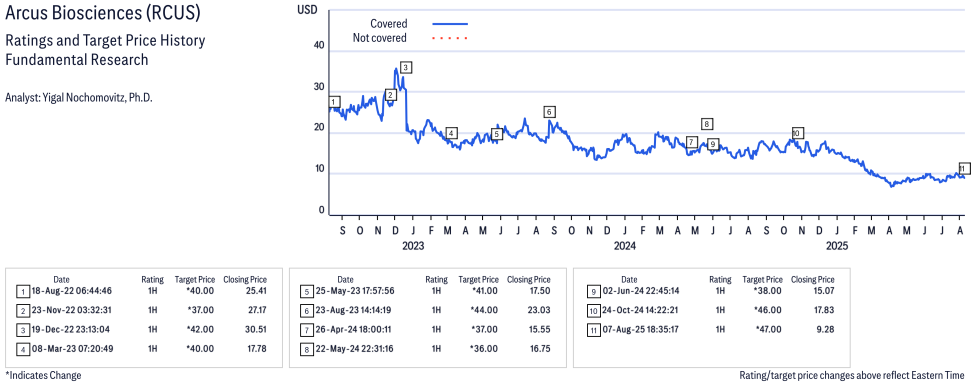
Task: Select chart marker 4 on the price line
Action: pos(451,133)
